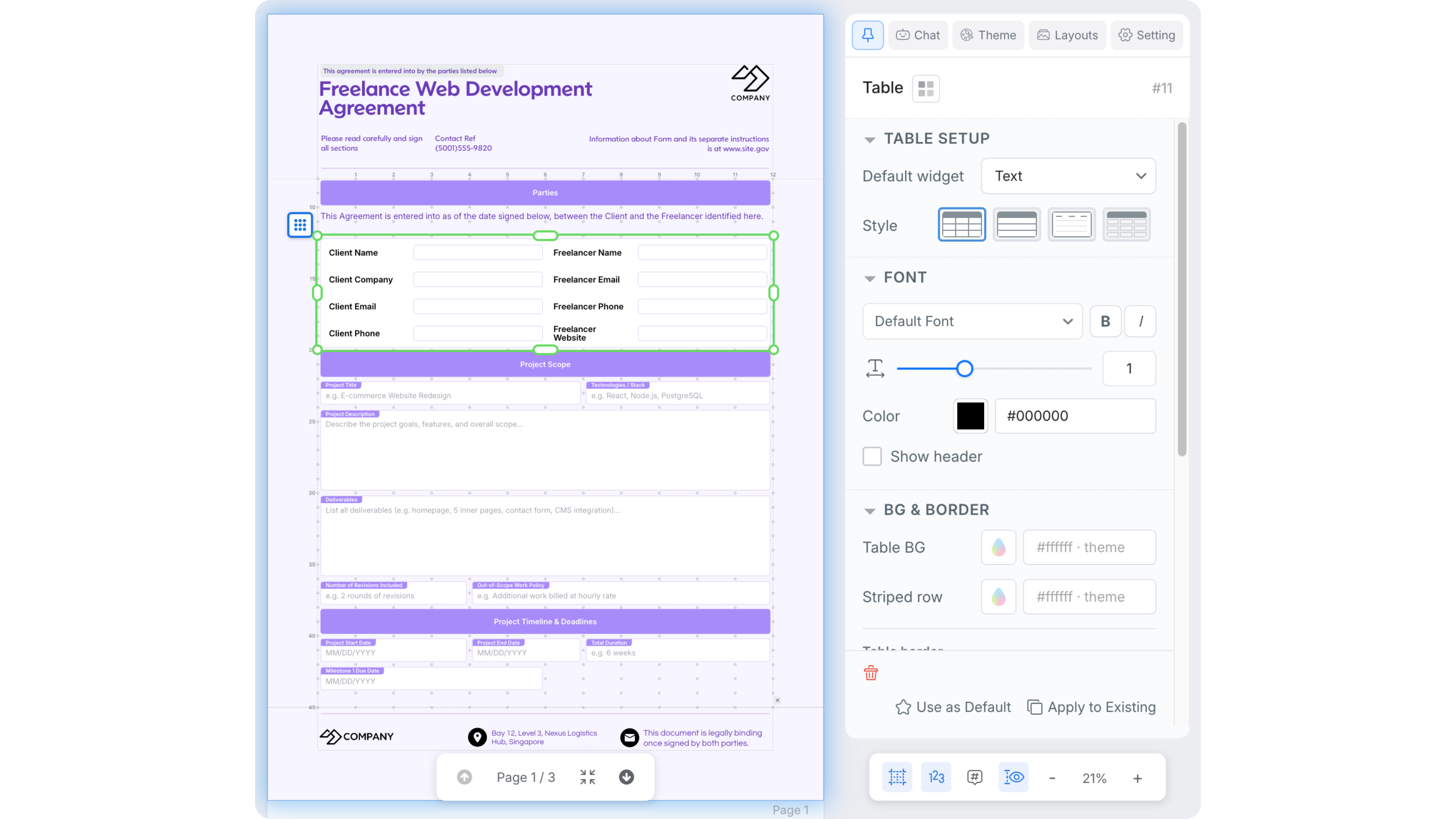Click the Client Phone input field

click(478, 333)
